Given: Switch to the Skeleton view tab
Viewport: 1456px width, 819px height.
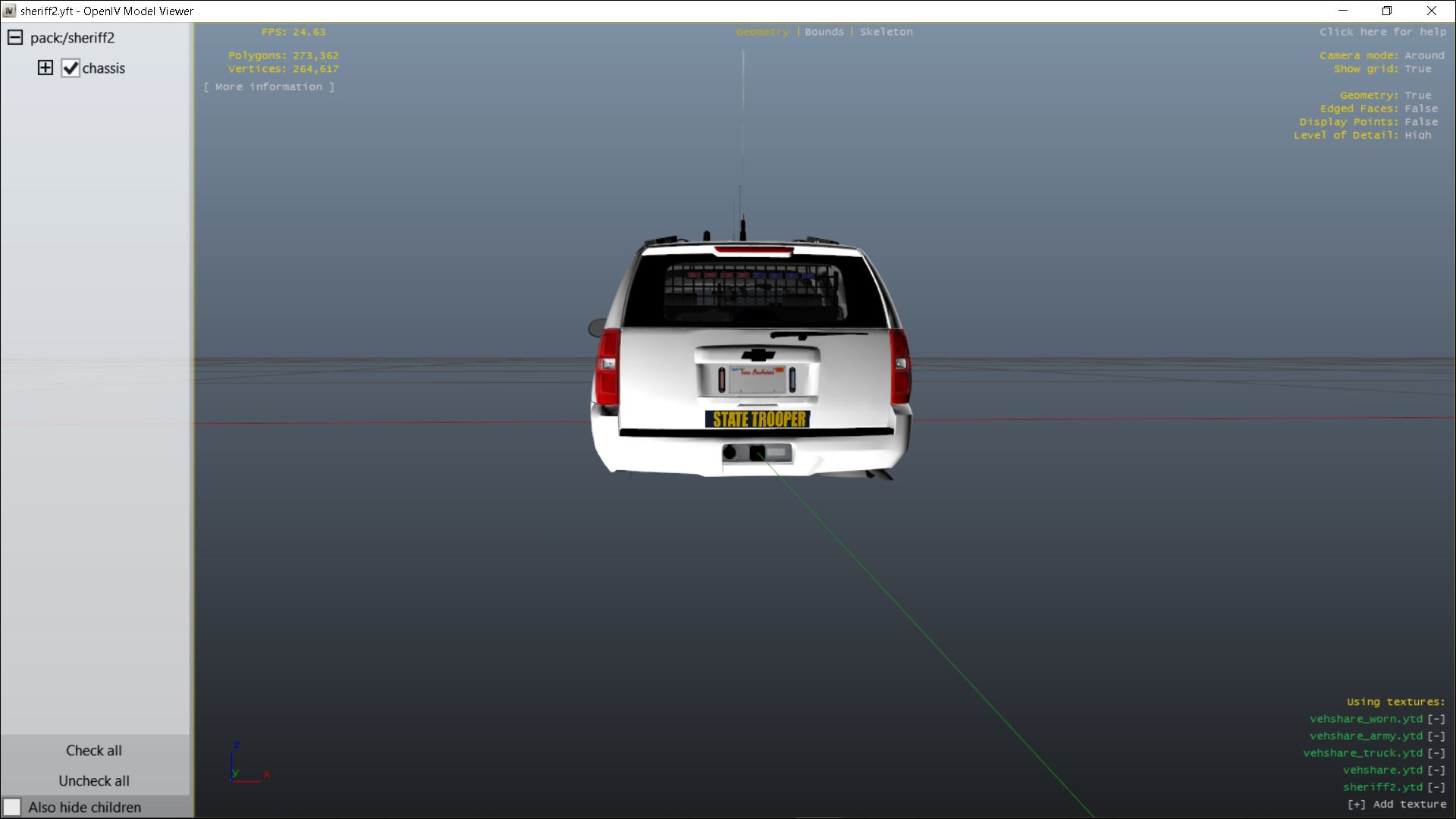Looking at the screenshot, I should tap(886, 32).
